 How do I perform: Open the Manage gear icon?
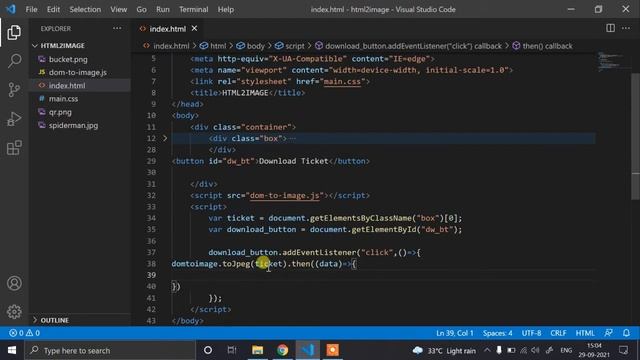coord(14,312)
